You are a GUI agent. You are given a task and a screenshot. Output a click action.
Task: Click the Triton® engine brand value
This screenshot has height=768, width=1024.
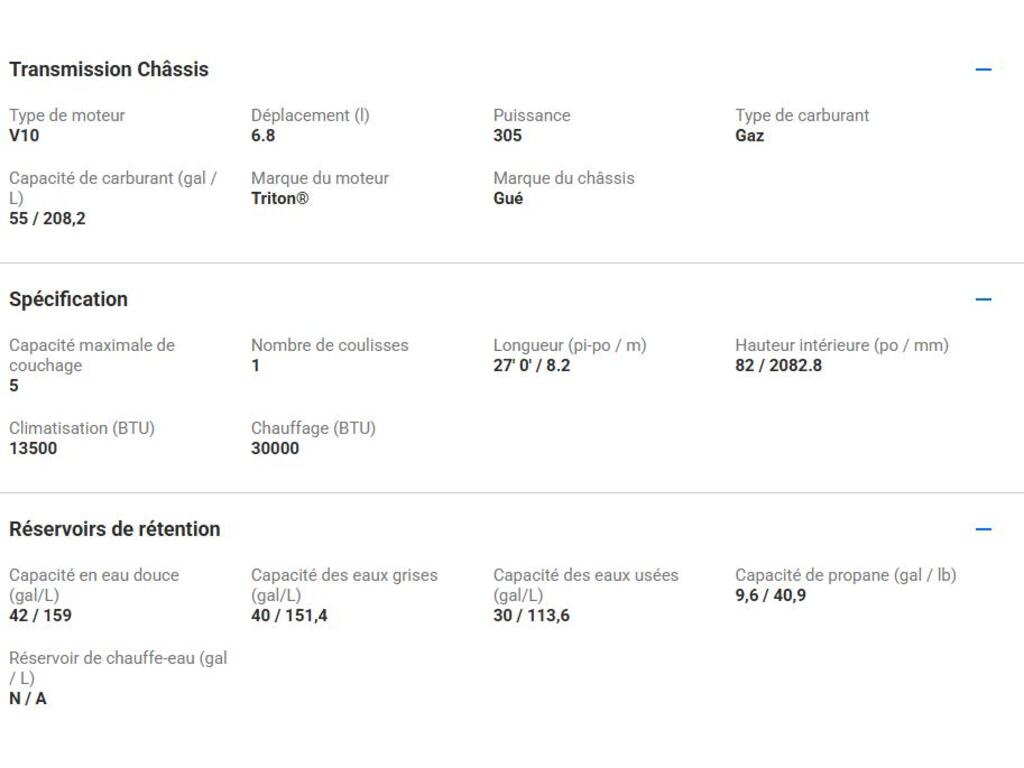280,199
